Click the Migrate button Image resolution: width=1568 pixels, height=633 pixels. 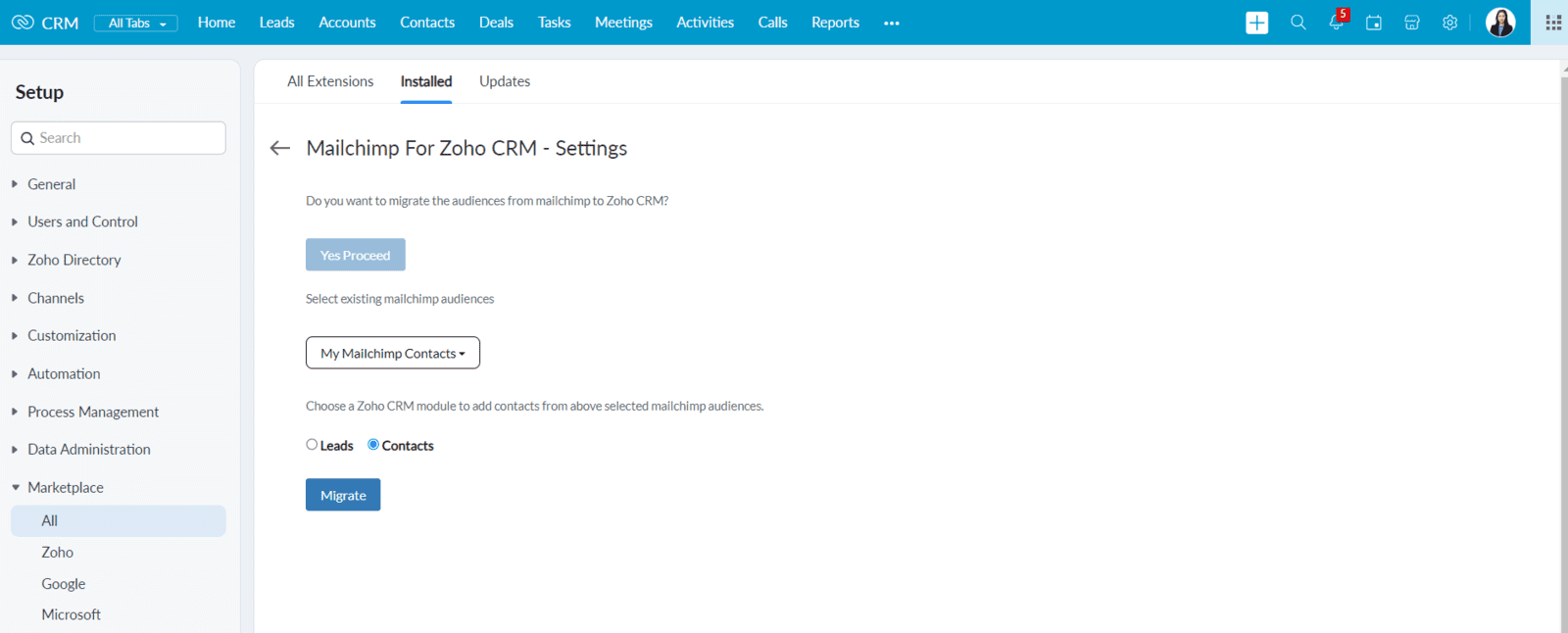coord(343,495)
